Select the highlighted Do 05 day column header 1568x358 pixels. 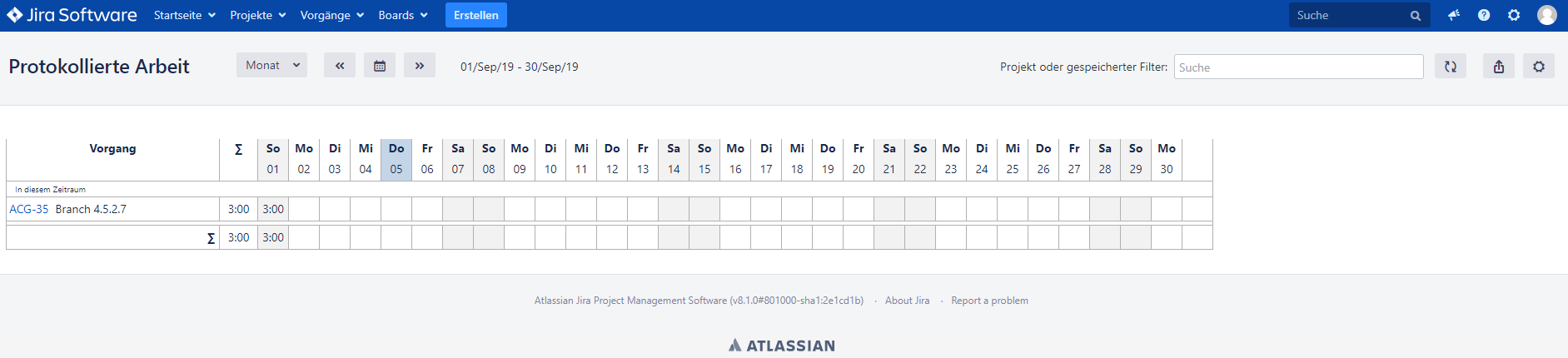pos(396,159)
